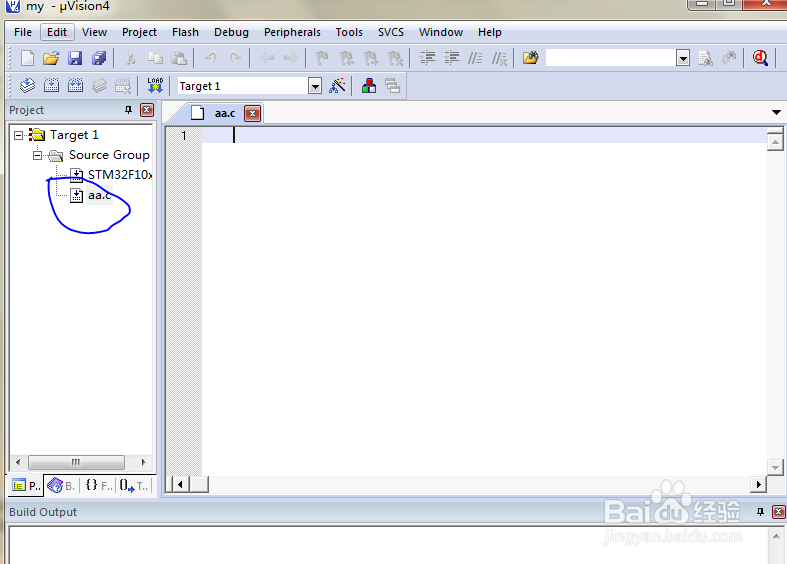This screenshot has width=787, height=564.
Task: Navigate backwards arrow
Action: tap(267, 58)
